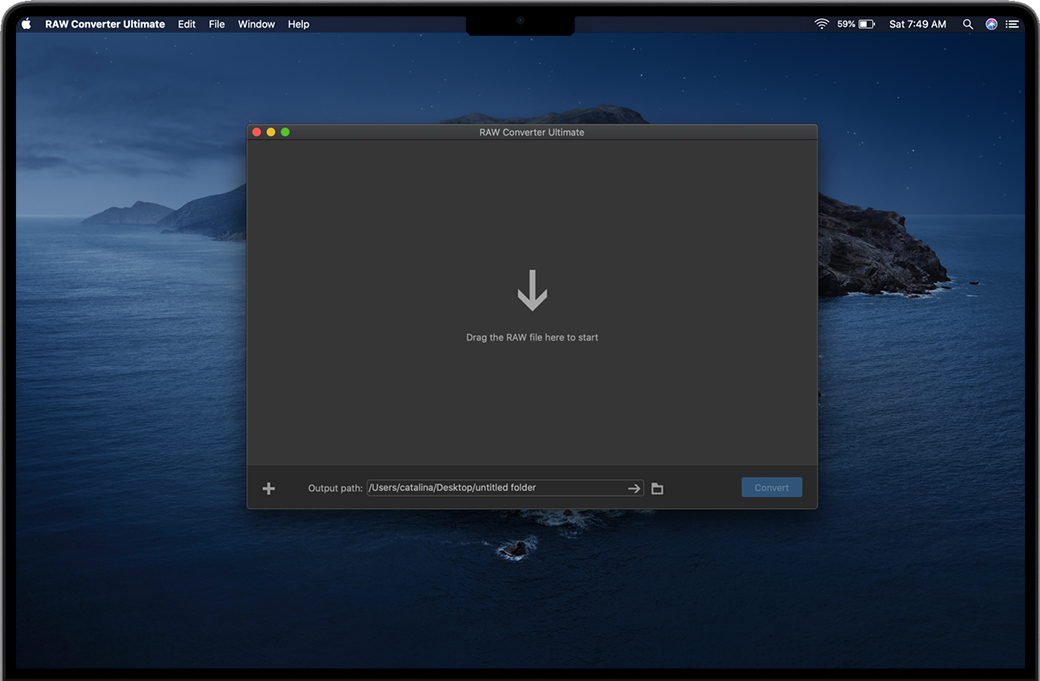This screenshot has width=1040, height=681.
Task: Click into the Output path text field
Action: click(495, 488)
